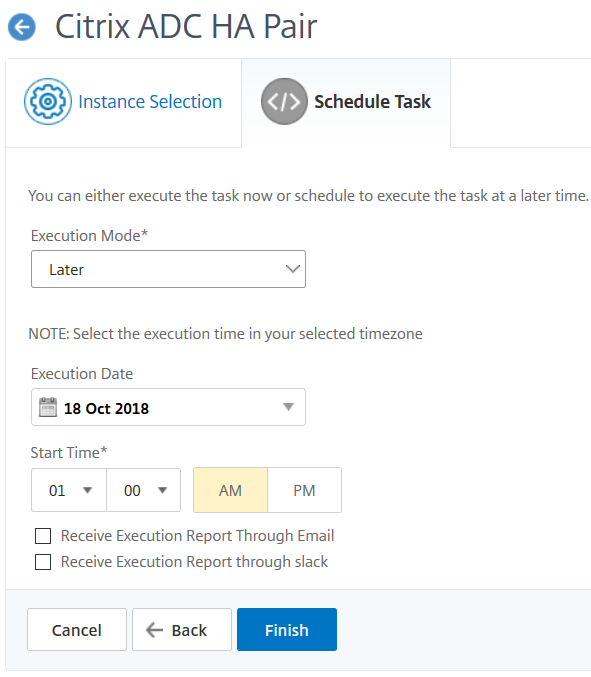Select the Schedule Task tab

(346, 103)
